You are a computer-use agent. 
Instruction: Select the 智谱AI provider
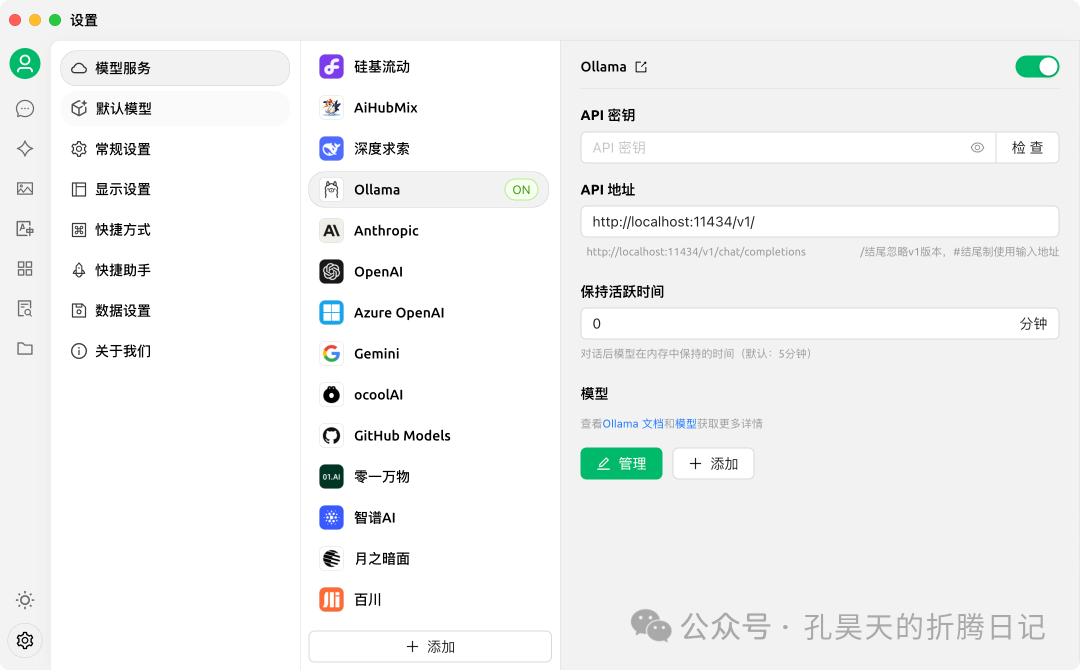point(428,517)
